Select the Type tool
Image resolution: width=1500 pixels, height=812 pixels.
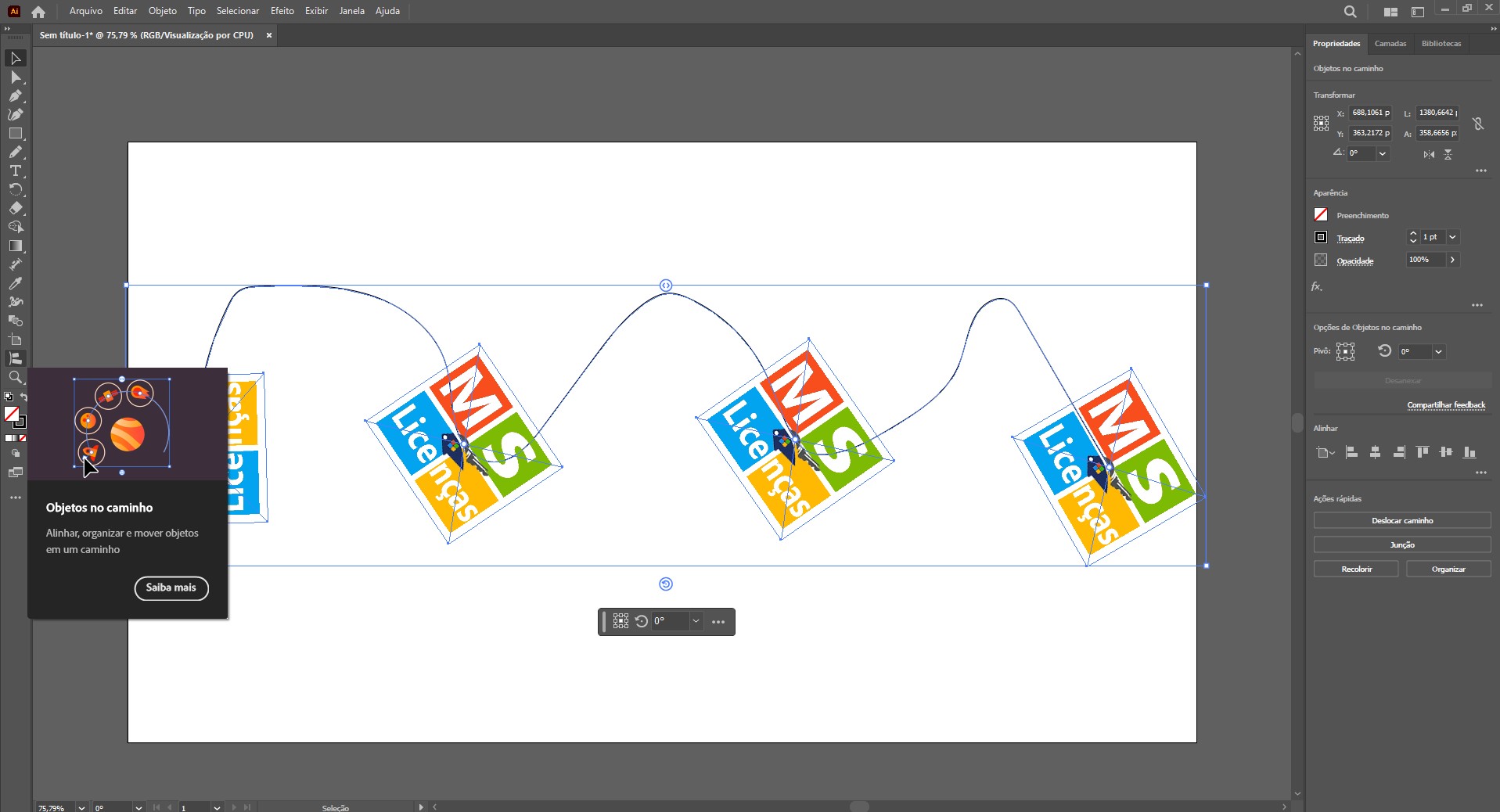[x=15, y=171]
